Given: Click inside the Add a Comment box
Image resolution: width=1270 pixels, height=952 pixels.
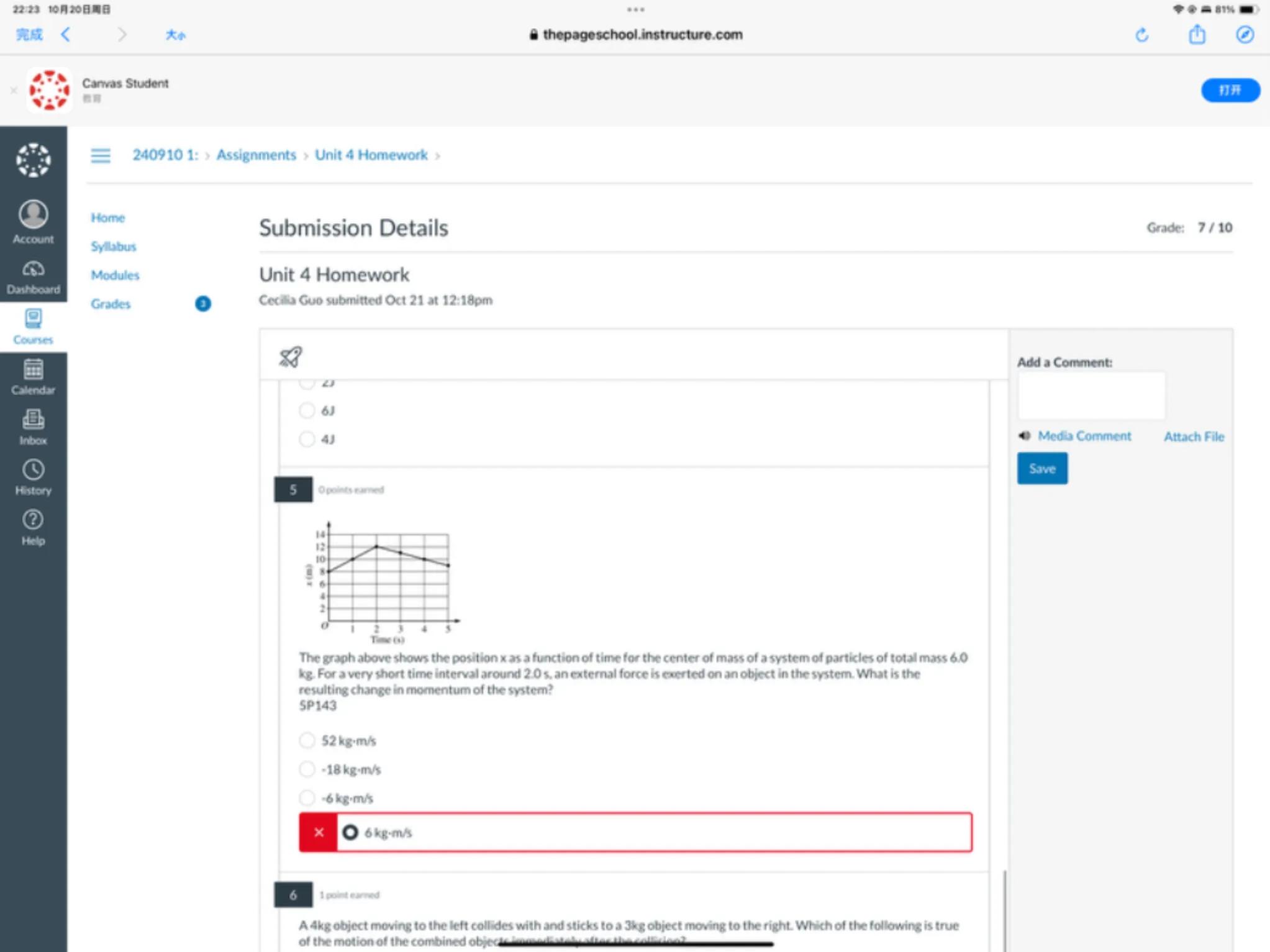Looking at the screenshot, I should tap(1091, 396).
